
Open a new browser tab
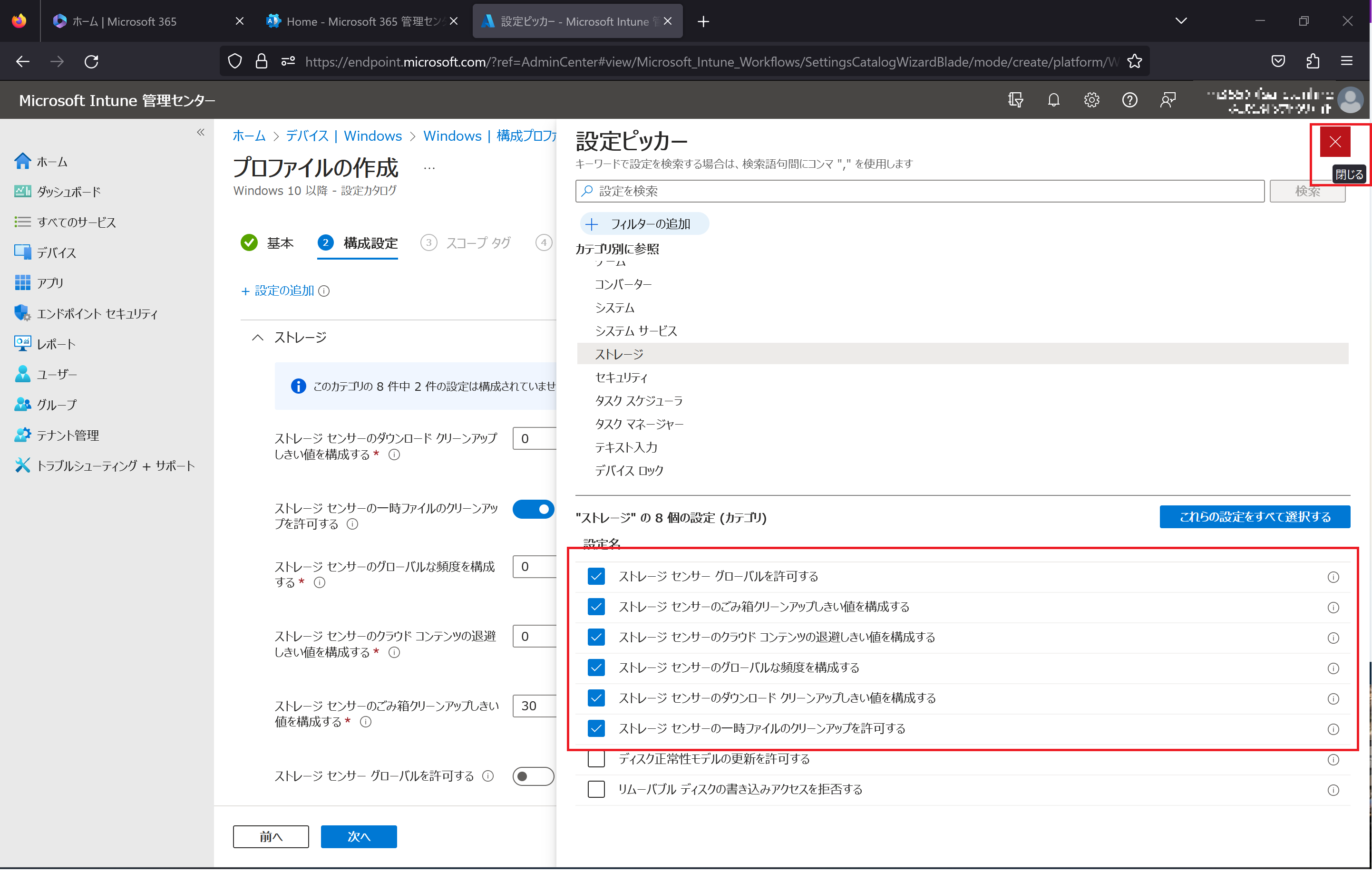click(x=703, y=21)
